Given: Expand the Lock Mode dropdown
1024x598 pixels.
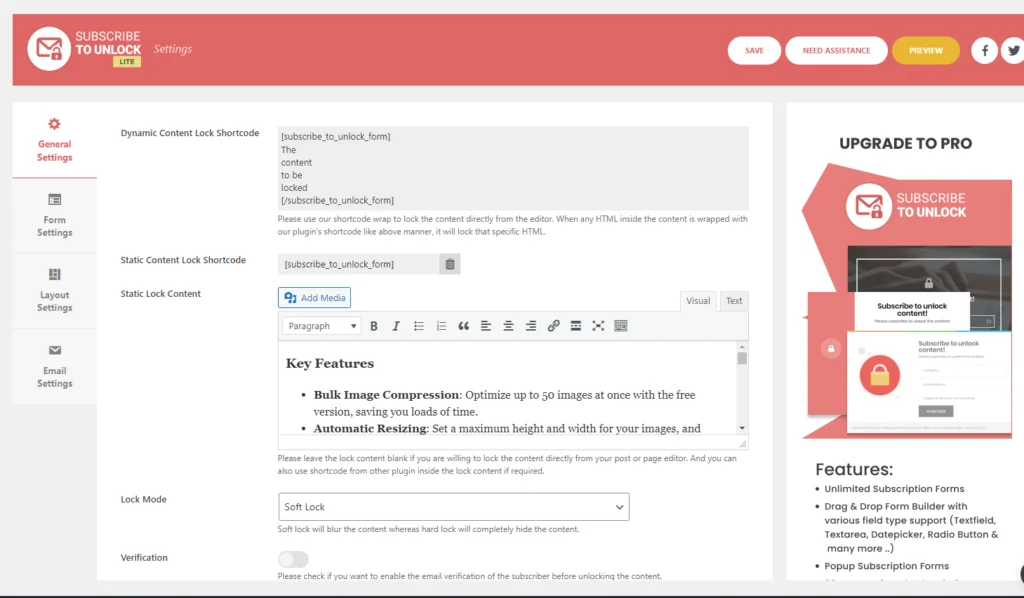Looking at the screenshot, I should (x=453, y=507).
